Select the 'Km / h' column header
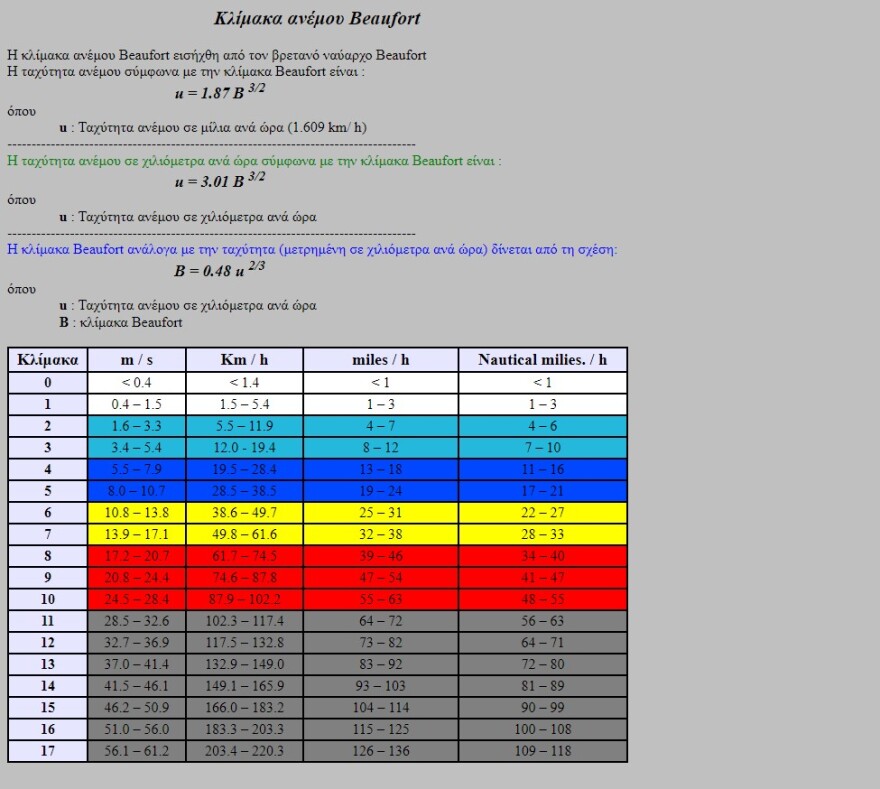Viewport: 880px width, 789px height. (x=244, y=360)
